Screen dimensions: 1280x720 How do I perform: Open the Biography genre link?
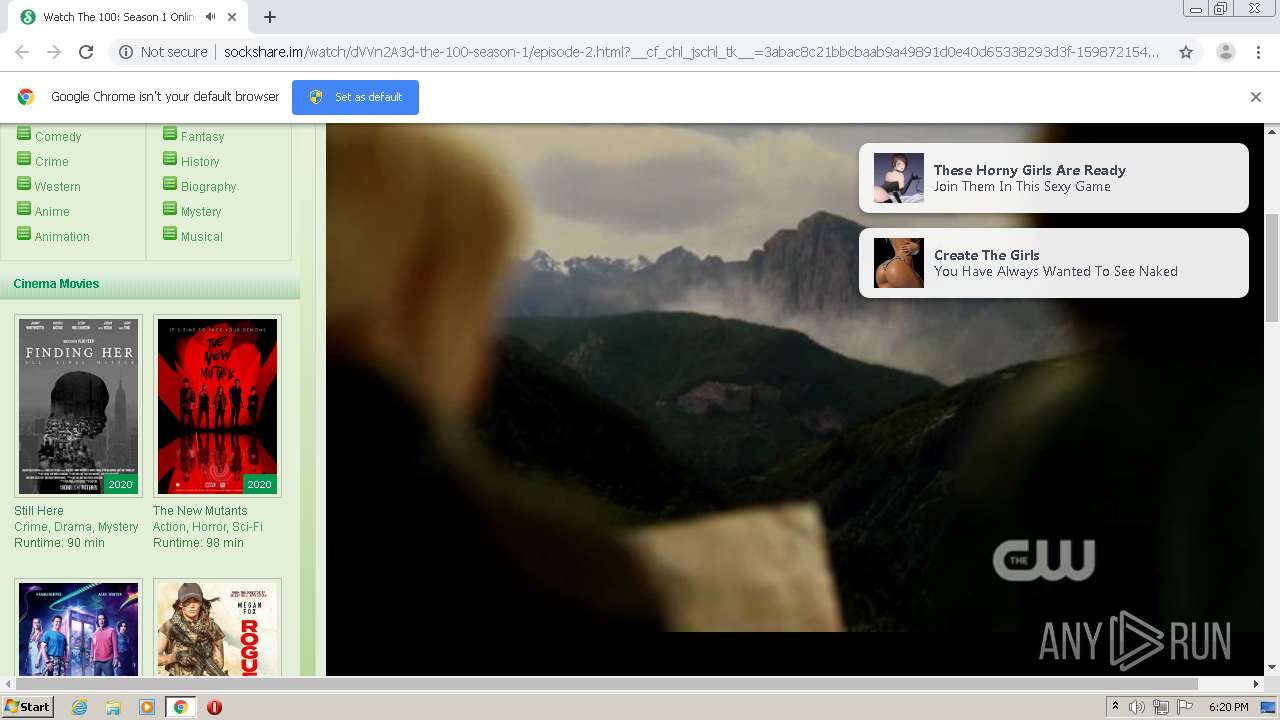(208, 187)
